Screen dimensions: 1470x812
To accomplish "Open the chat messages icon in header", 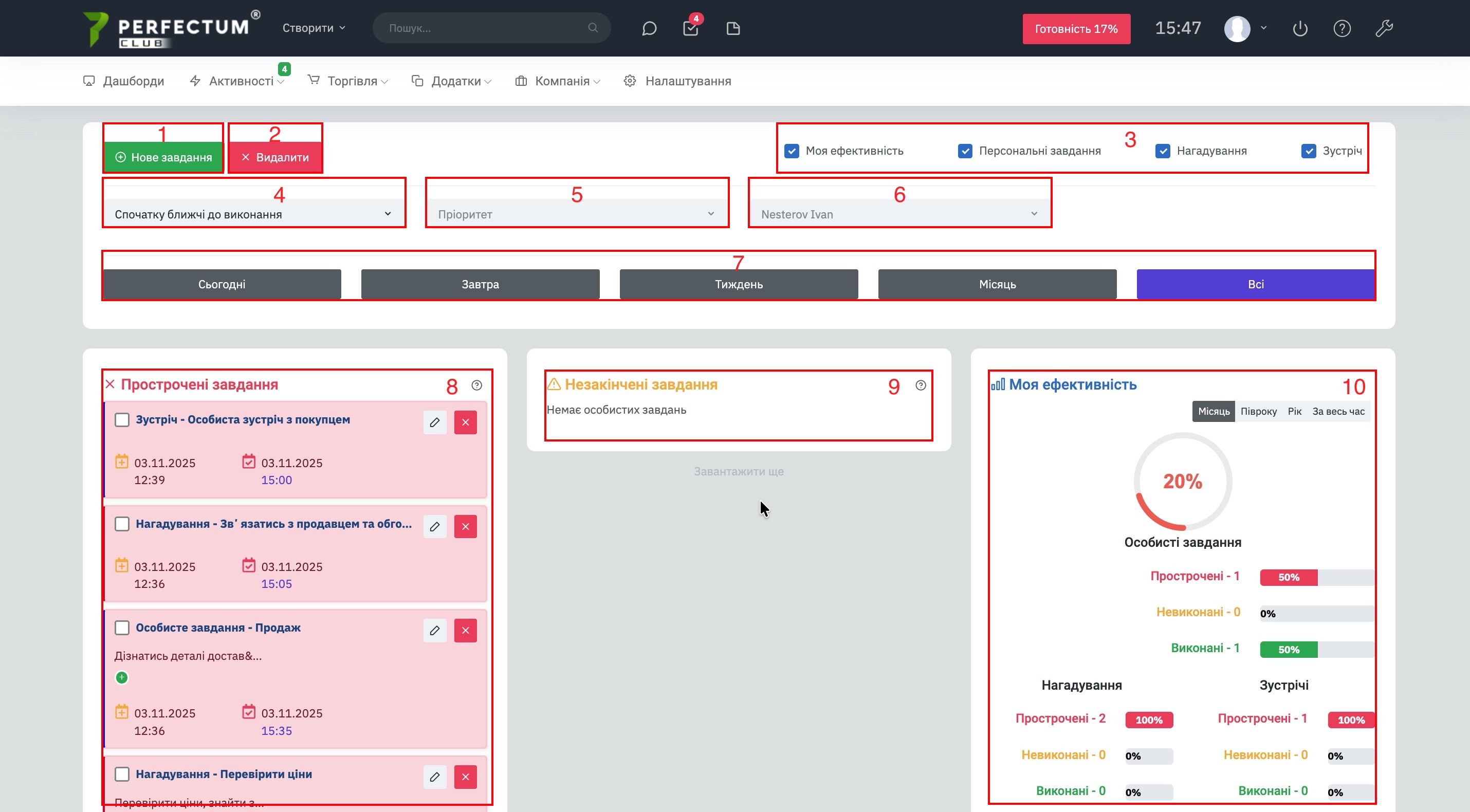I will coord(649,29).
